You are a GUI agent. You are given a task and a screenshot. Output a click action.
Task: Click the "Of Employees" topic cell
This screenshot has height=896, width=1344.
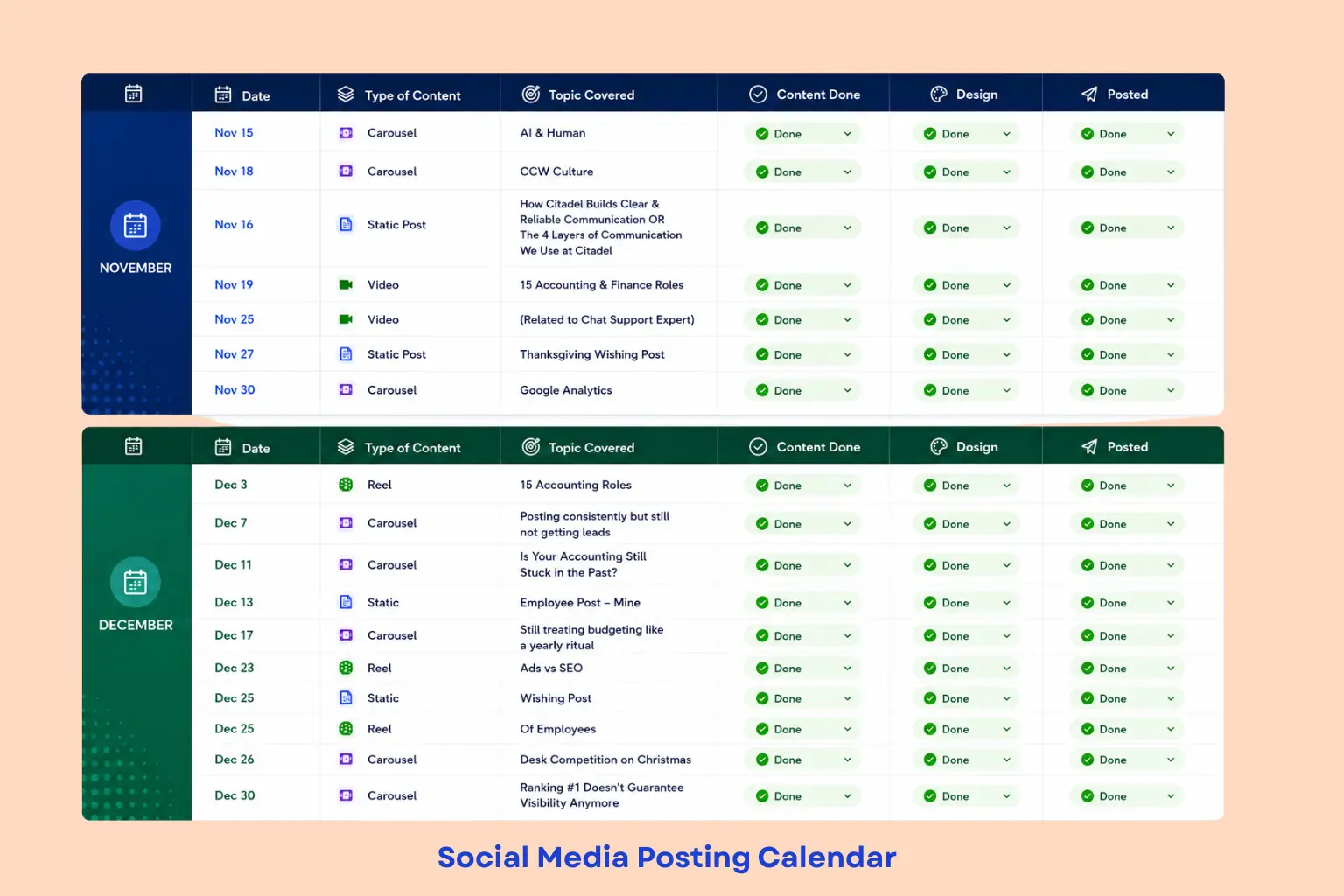pyautogui.click(x=558, y=729)
